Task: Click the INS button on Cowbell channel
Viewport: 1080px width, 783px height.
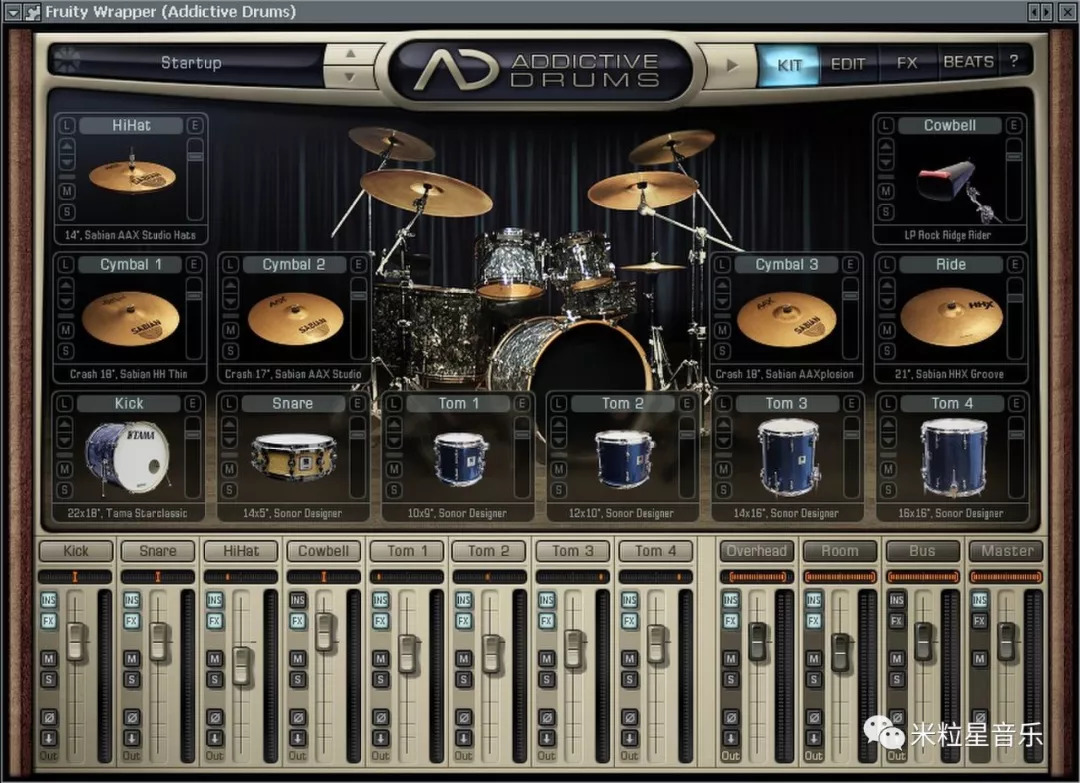Action: [x=297, y=600]
